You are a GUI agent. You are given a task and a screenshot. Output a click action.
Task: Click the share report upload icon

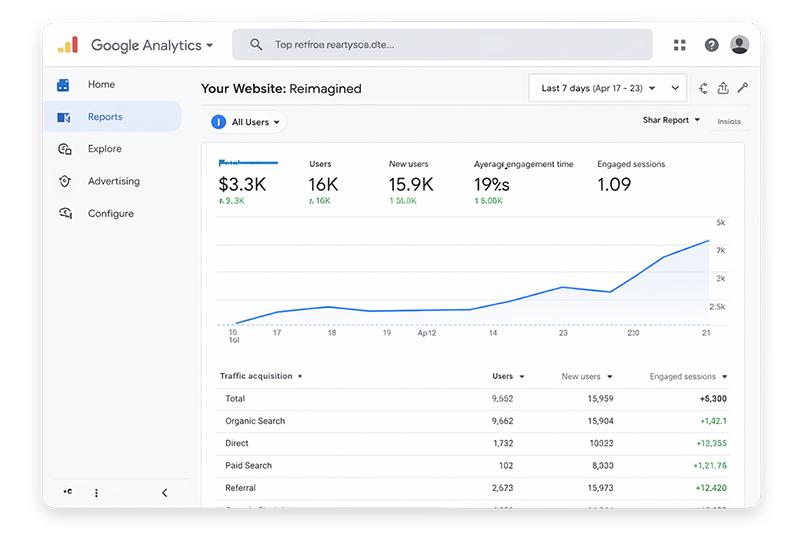tap(723, 88)
